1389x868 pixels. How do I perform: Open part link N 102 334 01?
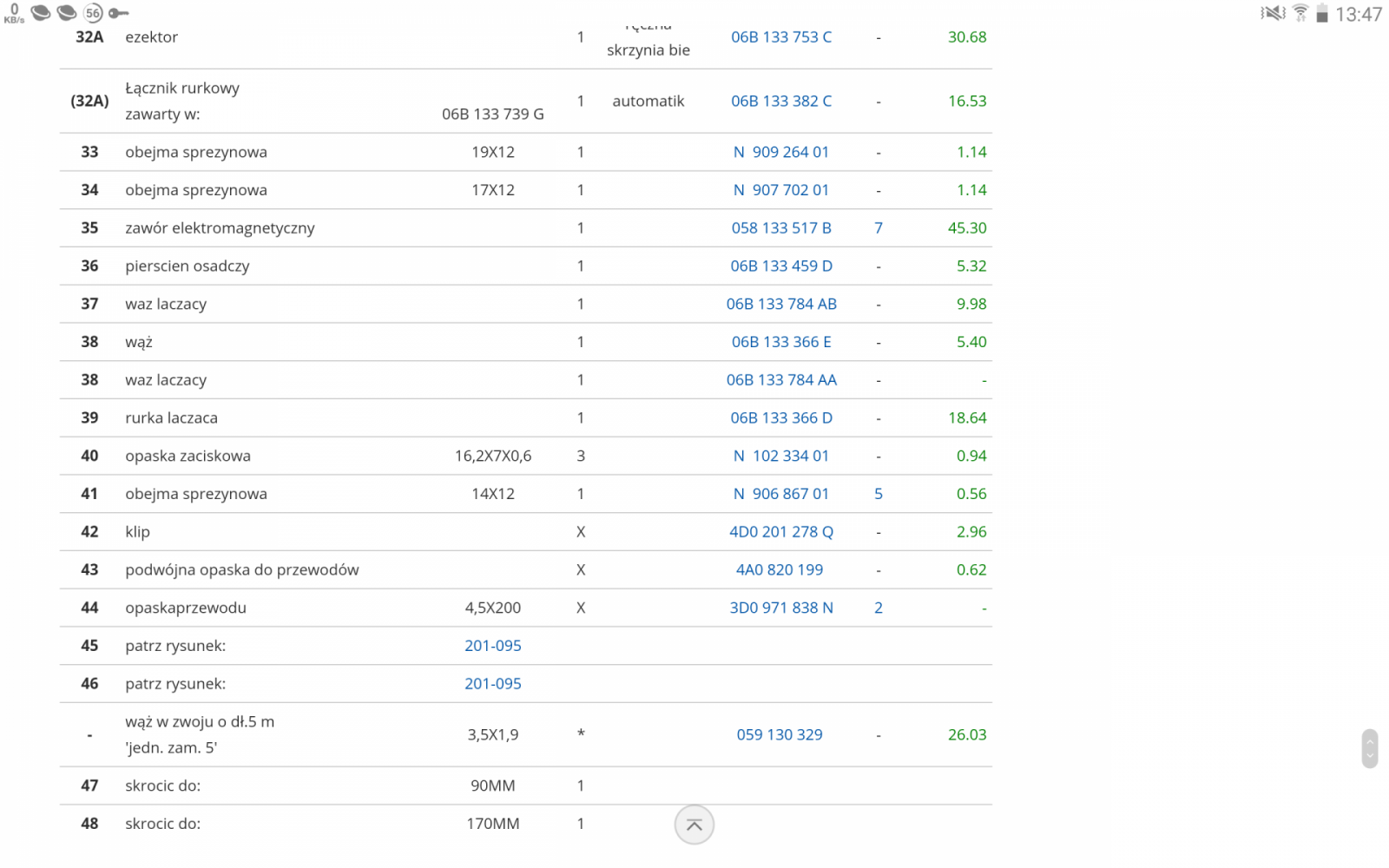[781, 457]
